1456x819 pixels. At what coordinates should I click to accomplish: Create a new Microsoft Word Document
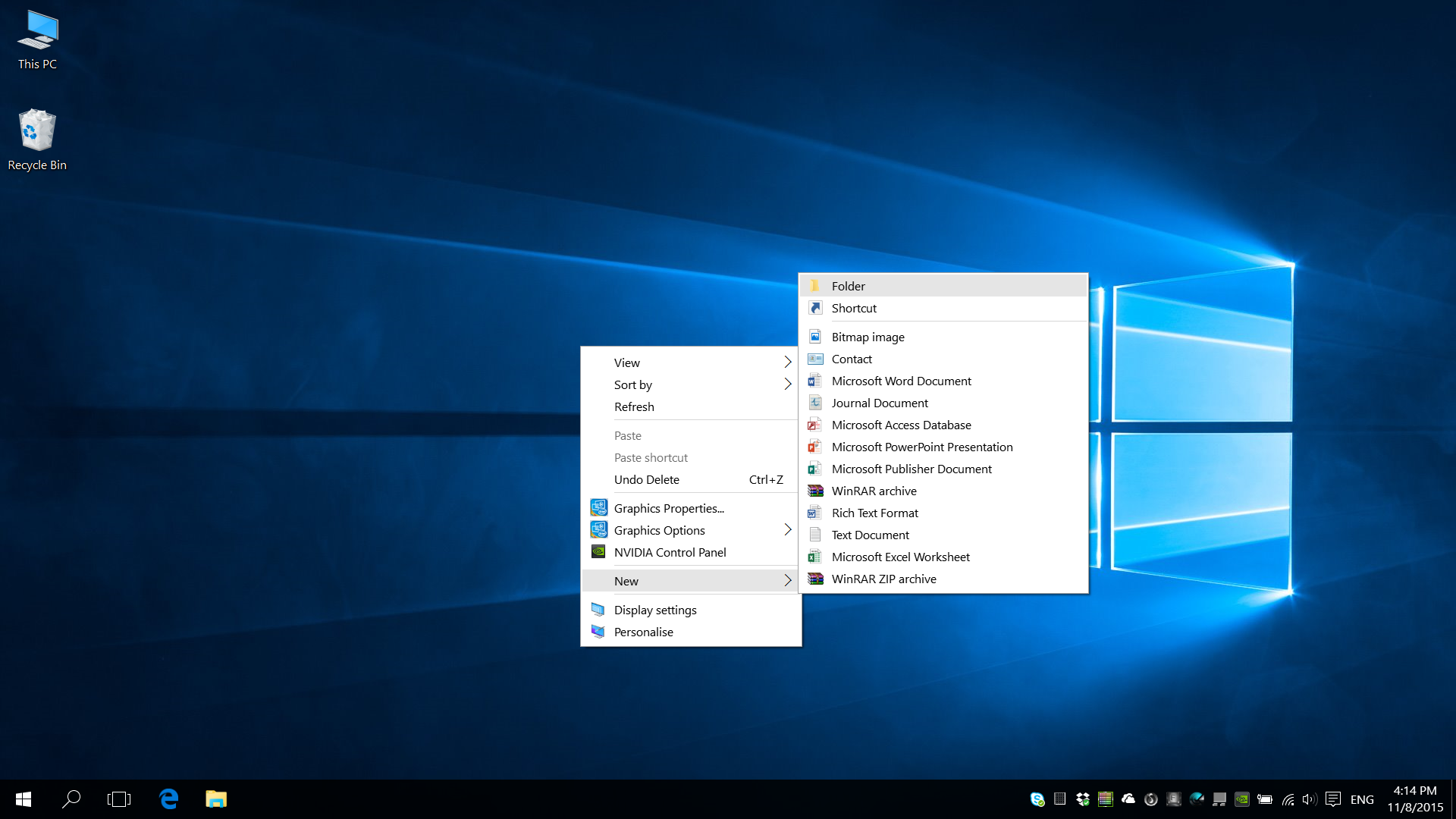[x=943, y=381]
